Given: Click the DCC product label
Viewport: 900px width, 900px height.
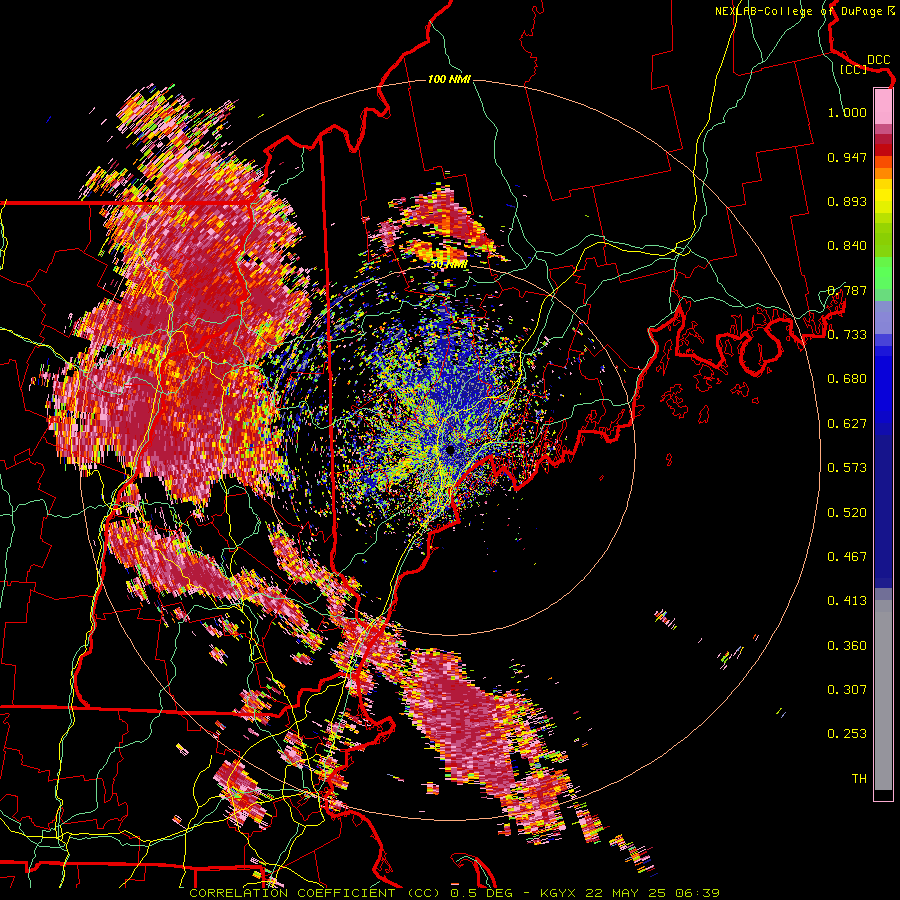Looking at the screenshot, I should click(x=878, y=60).
